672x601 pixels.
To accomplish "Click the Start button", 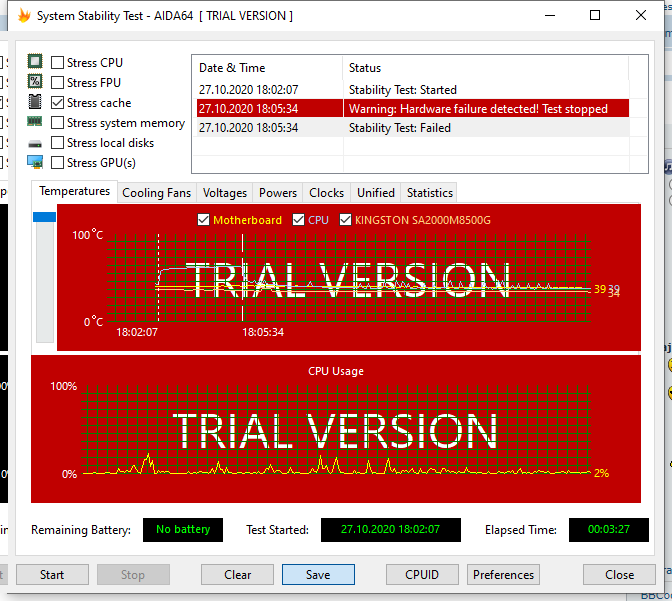I will click(52, 574).
